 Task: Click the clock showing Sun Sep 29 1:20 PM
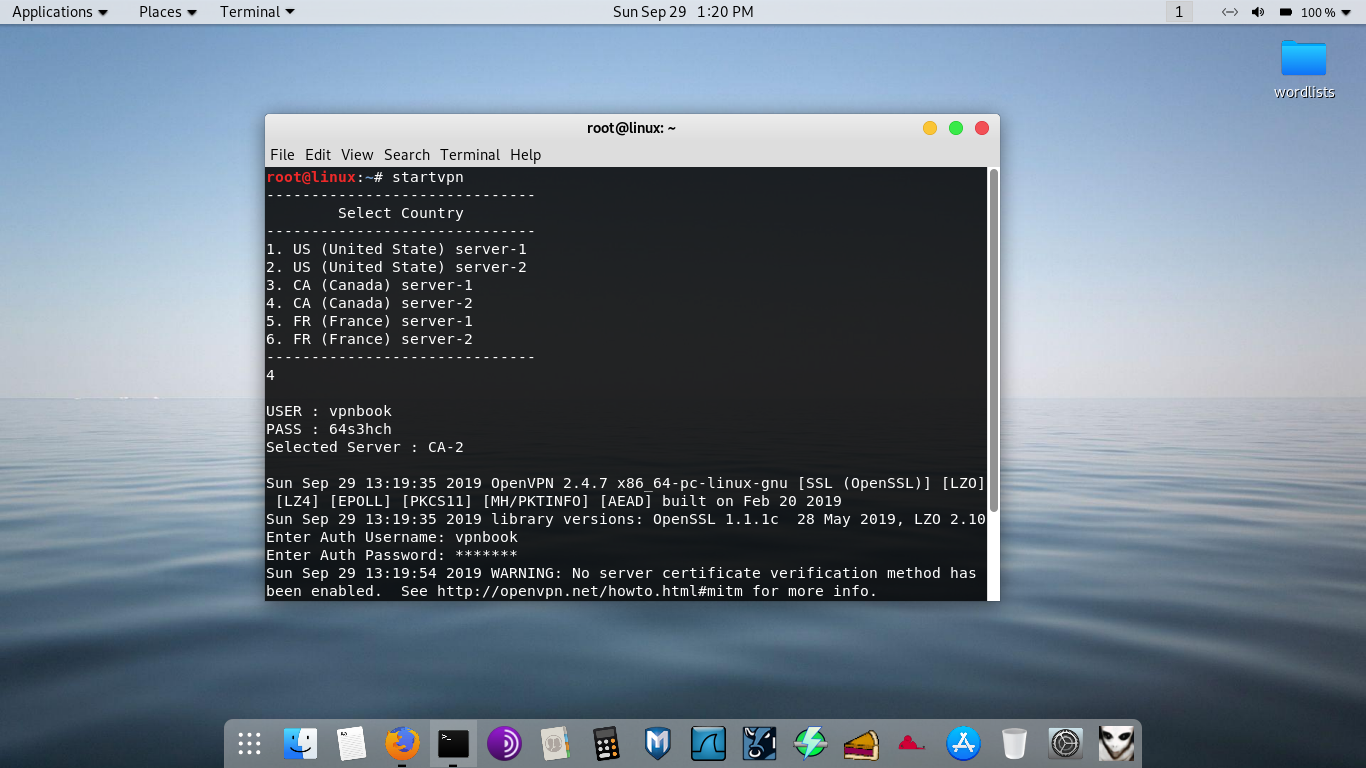point(683,12)
